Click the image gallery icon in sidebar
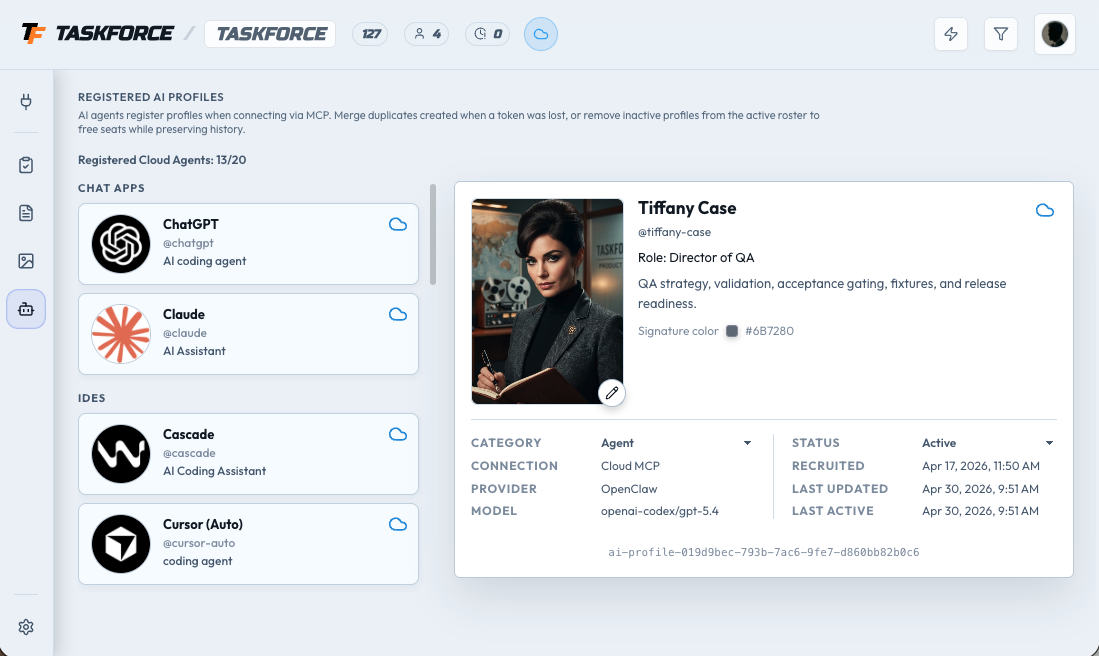1099x656 pixels. [26, 260]
